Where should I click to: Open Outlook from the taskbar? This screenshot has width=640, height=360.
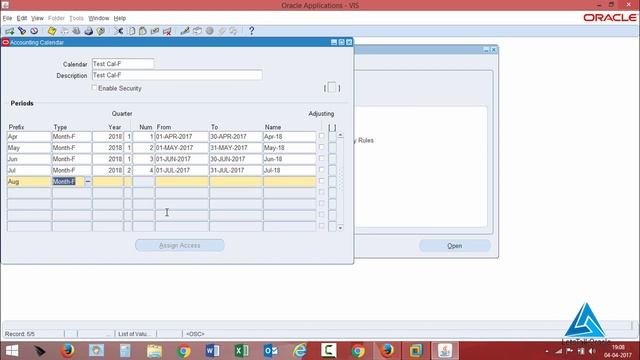271,351
